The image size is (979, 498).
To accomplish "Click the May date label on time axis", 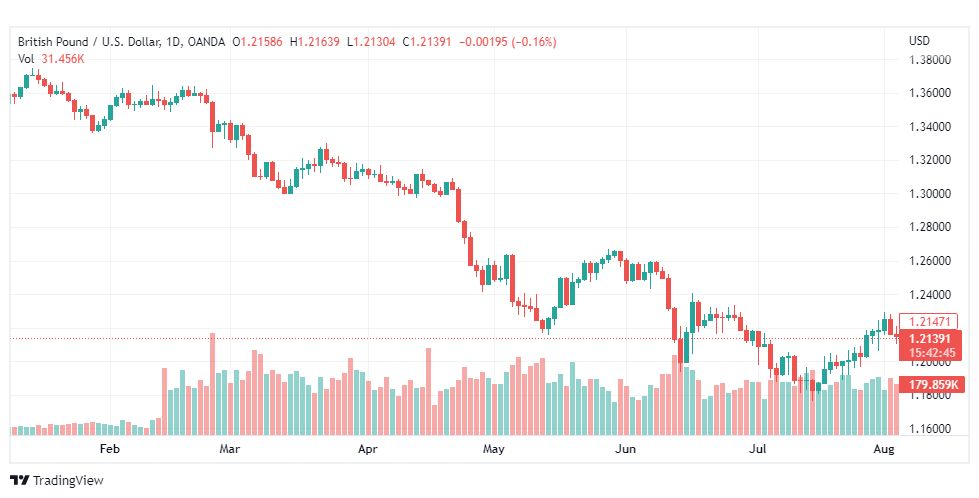I will point(494,449).
